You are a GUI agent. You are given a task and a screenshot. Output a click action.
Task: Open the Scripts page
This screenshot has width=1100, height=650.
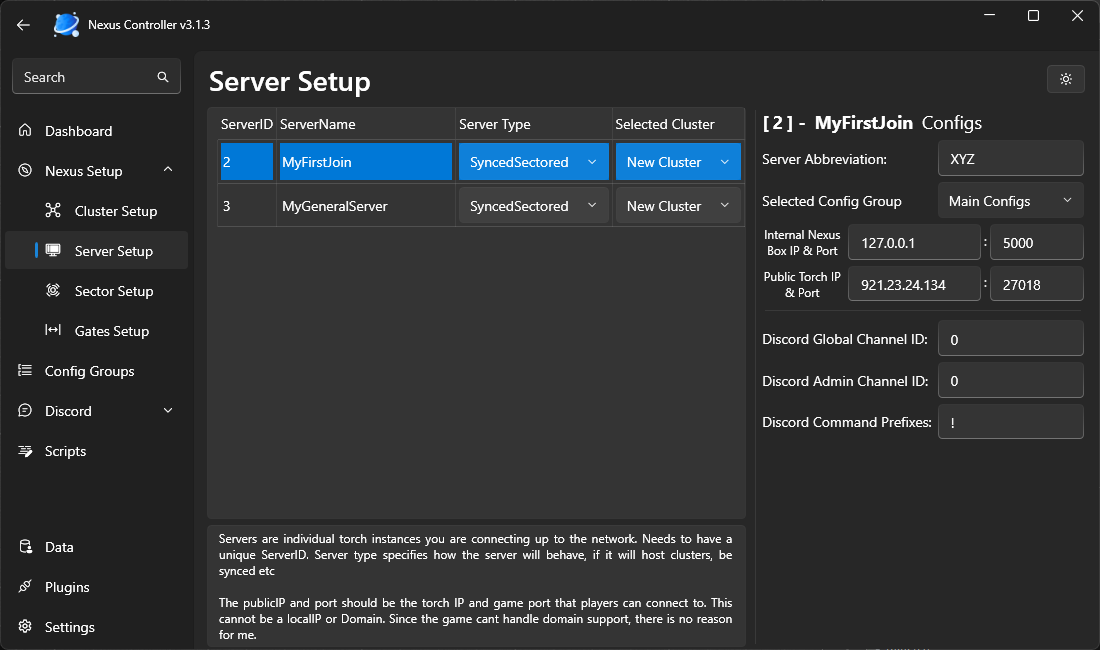click(65, 451)
